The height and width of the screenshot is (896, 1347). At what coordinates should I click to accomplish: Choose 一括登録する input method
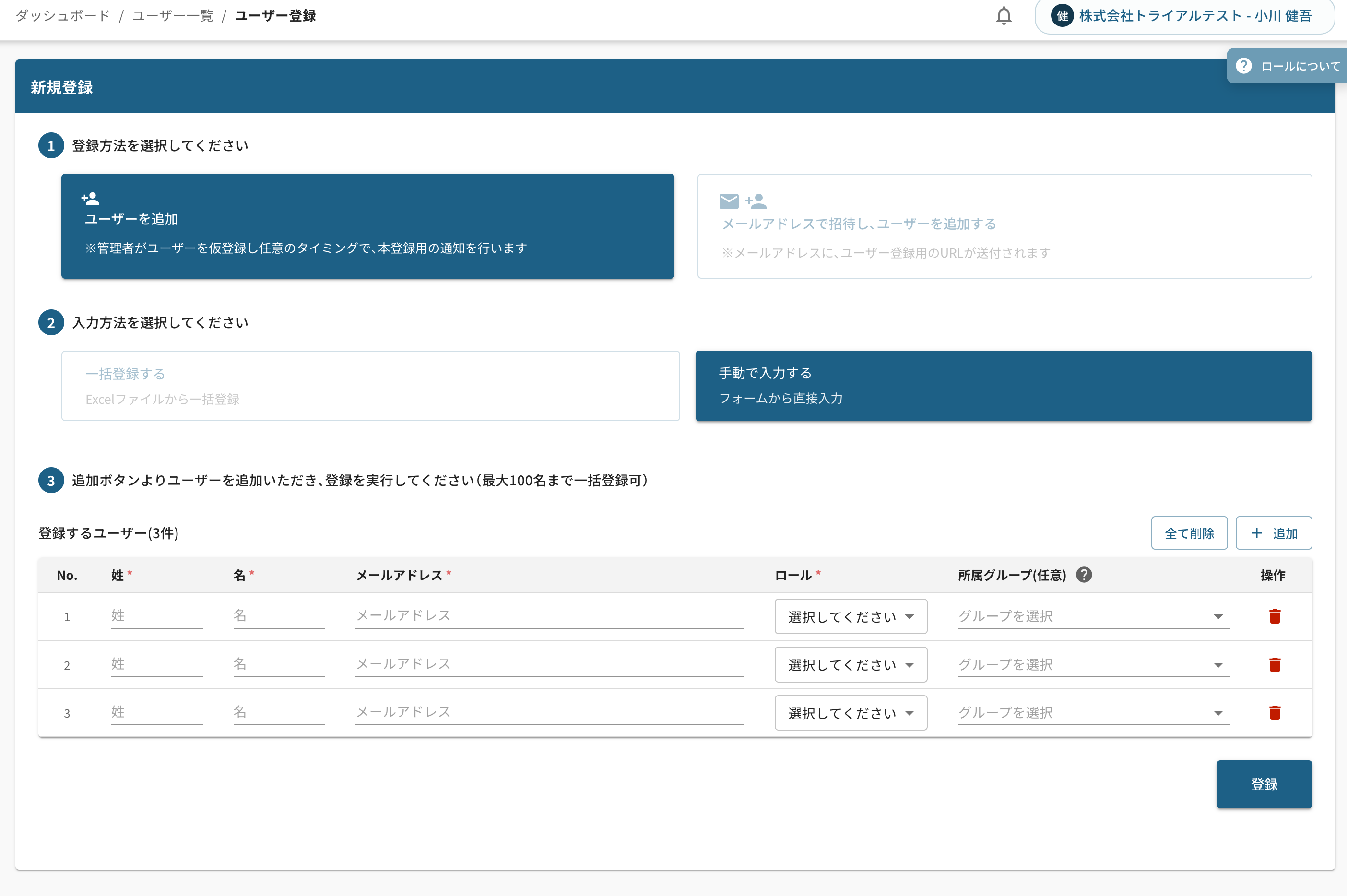coord(370,386)
